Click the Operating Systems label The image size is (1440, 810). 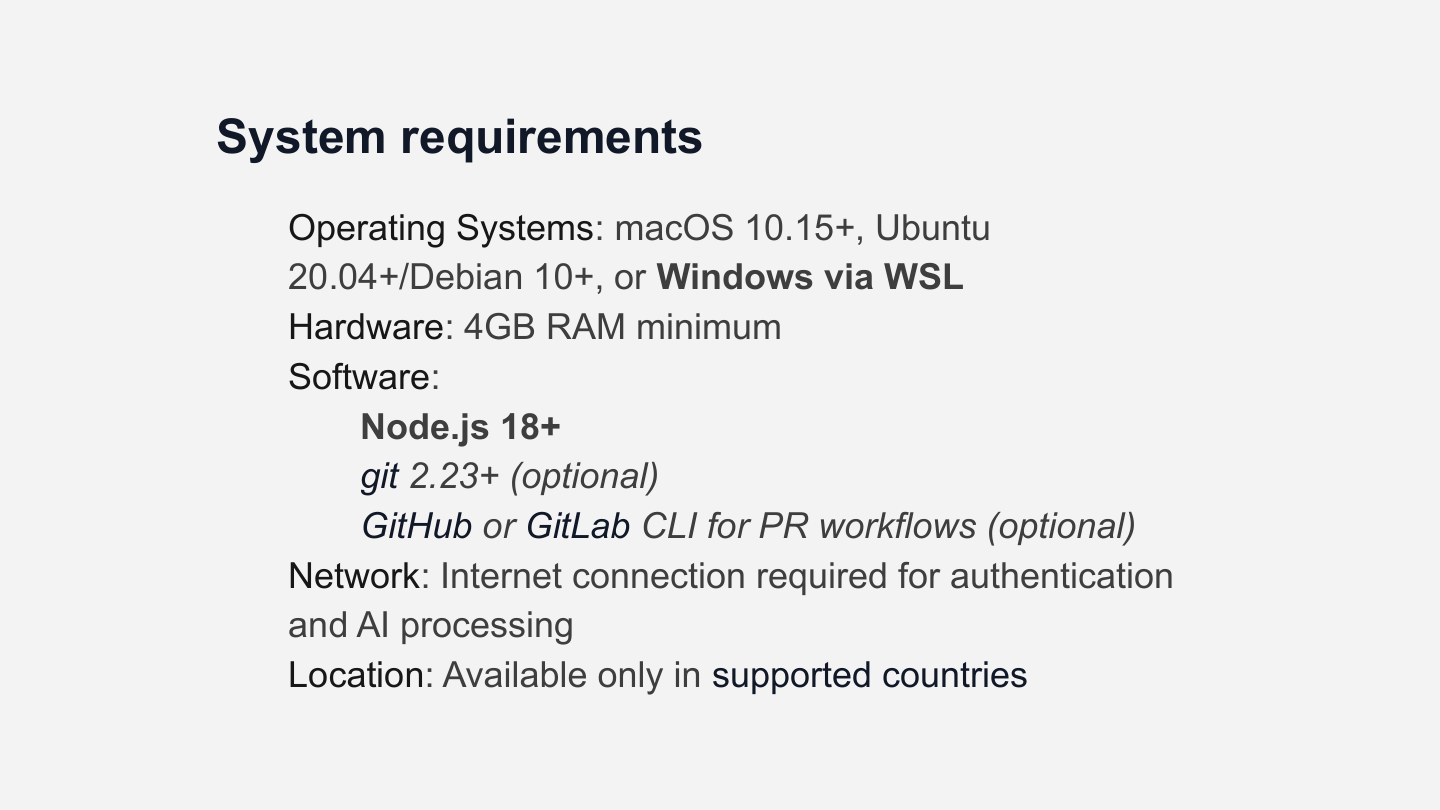point(441,229)
